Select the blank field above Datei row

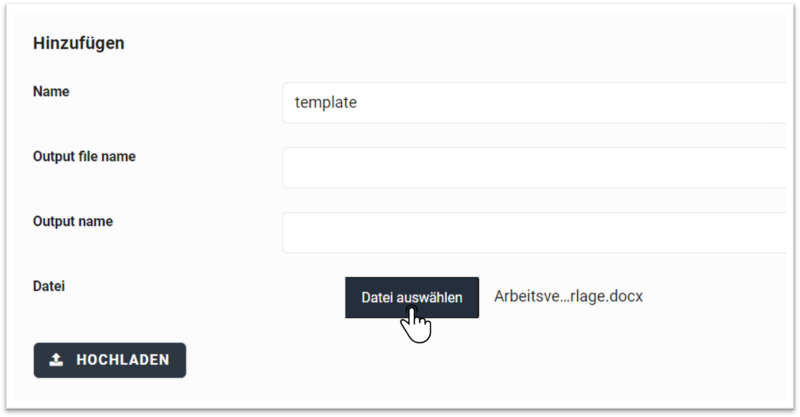tap(534, 232)
